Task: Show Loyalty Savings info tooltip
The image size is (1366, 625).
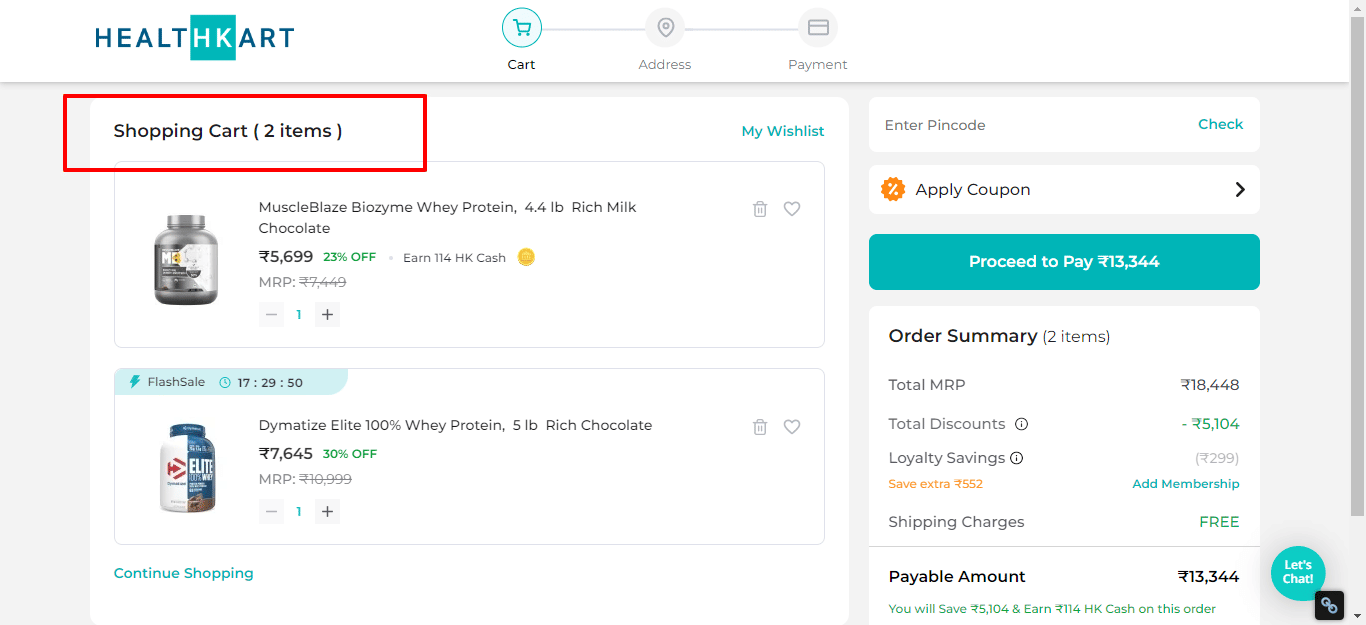Action: (x=1016, y=459)
